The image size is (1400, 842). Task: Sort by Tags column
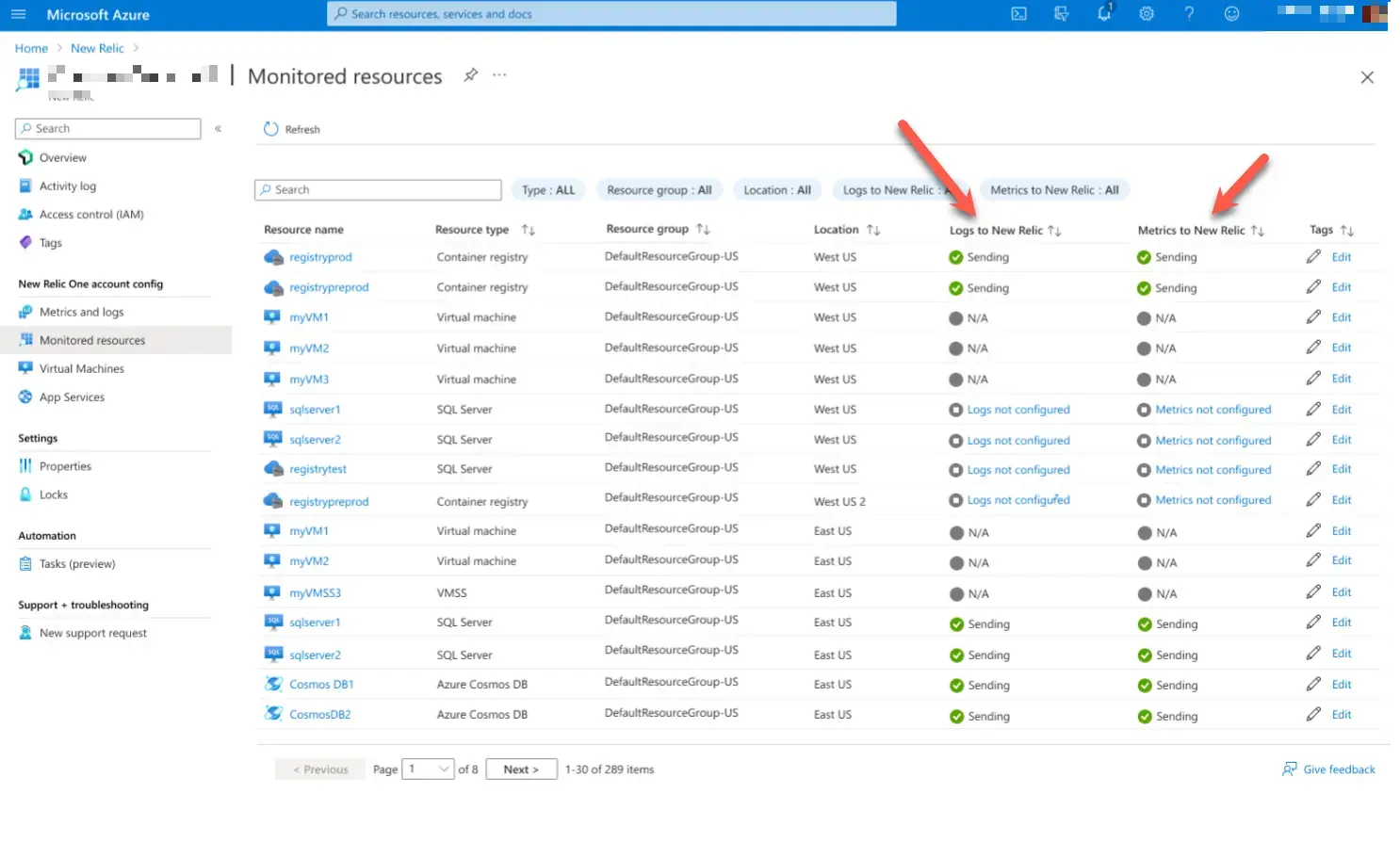click(1346, 231)
